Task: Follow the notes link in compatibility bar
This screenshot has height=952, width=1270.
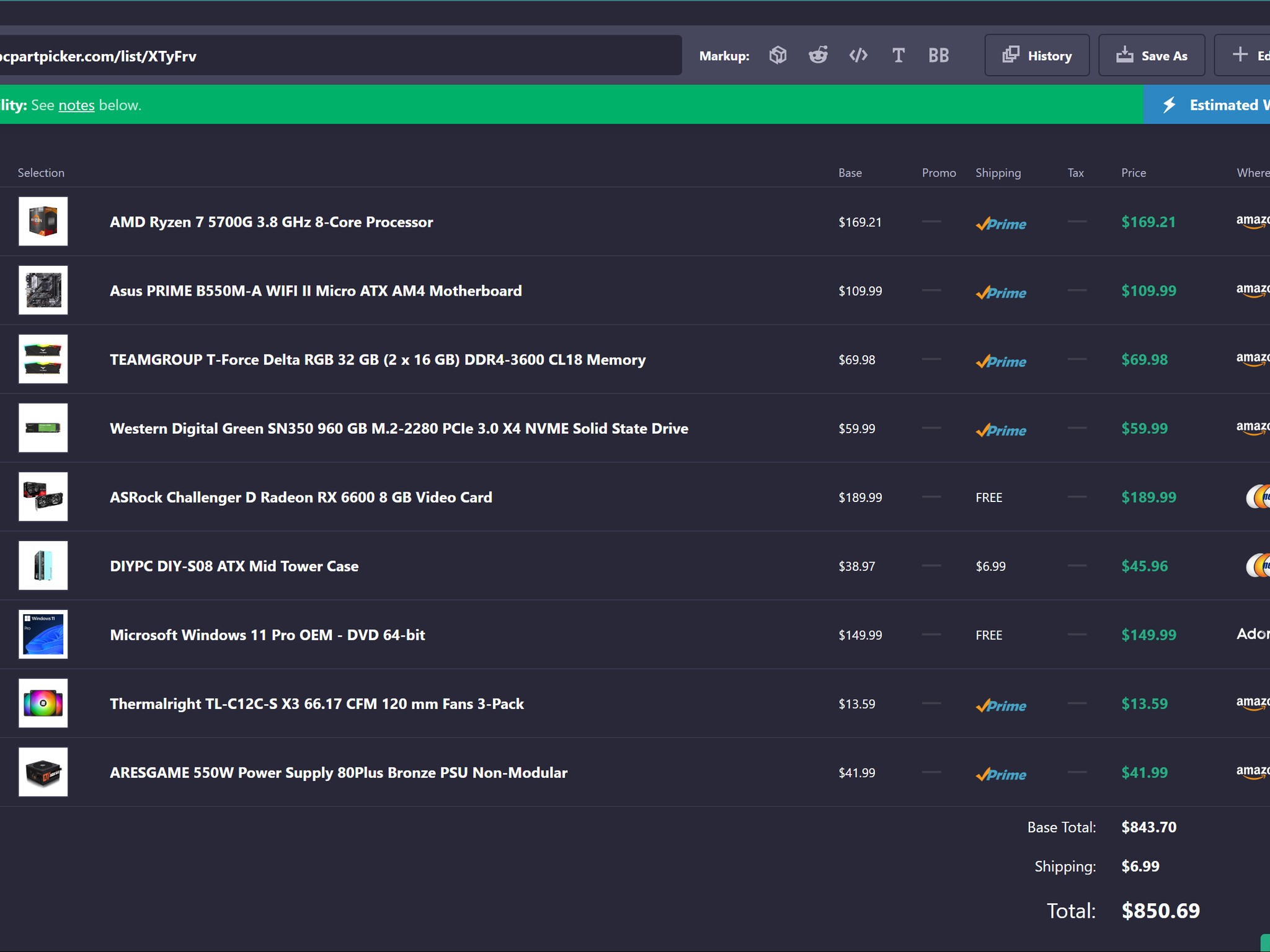Action: pyautogui.click(x=76, y=105)
